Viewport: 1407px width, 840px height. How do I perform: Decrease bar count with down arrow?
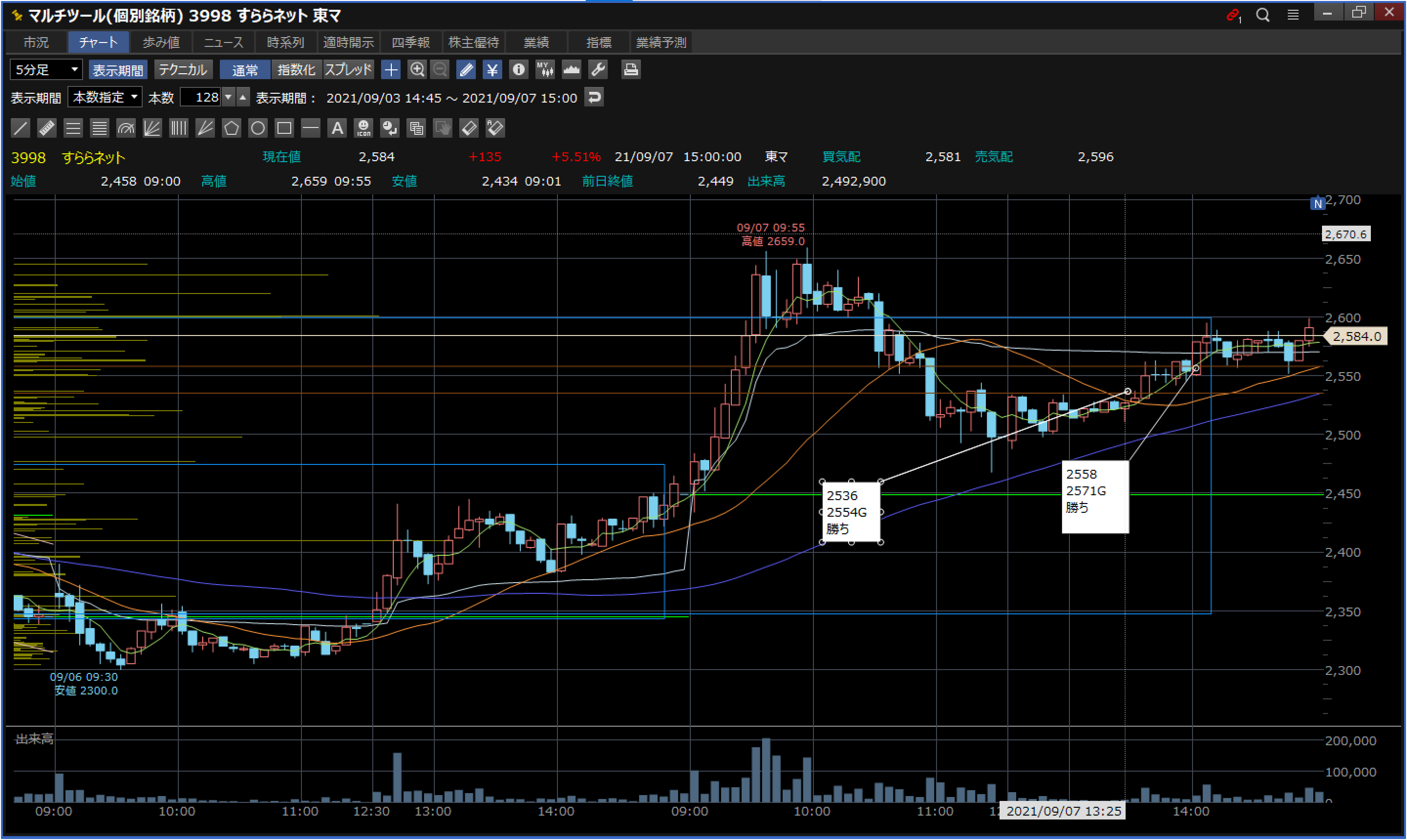coord(228,97)
